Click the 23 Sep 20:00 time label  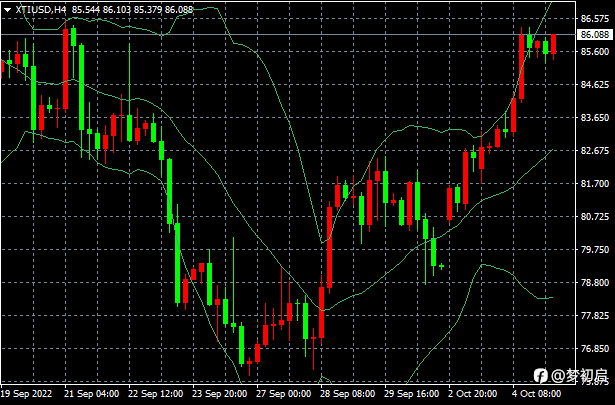pyautogui.click(x=220, y=393)
